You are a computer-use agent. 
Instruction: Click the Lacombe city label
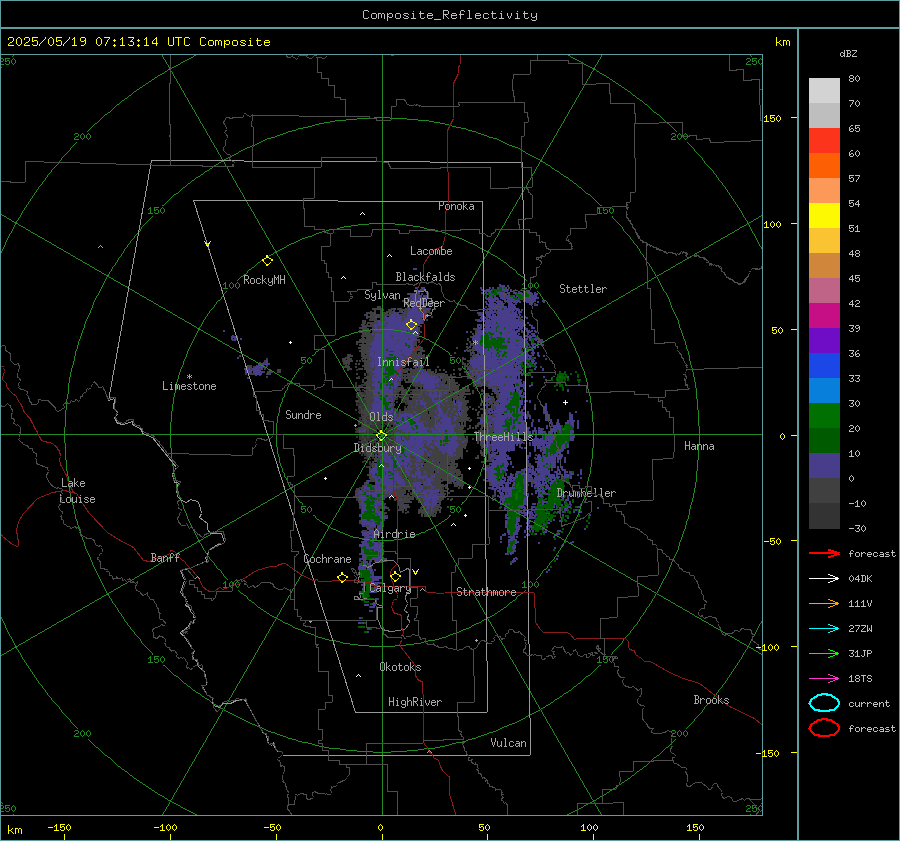[x=431, y=251]
